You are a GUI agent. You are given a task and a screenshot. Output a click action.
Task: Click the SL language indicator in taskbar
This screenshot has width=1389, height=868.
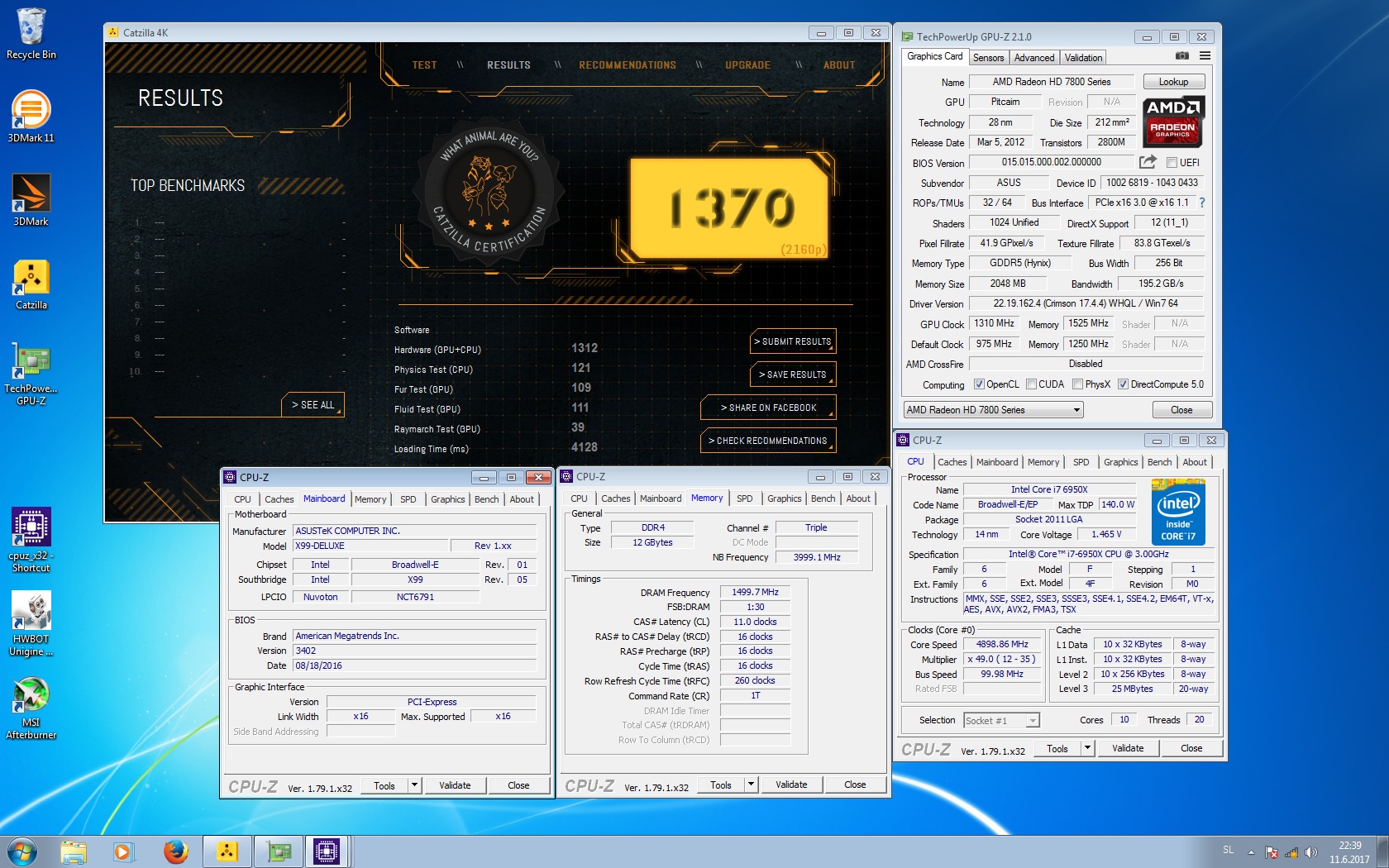1228,850
